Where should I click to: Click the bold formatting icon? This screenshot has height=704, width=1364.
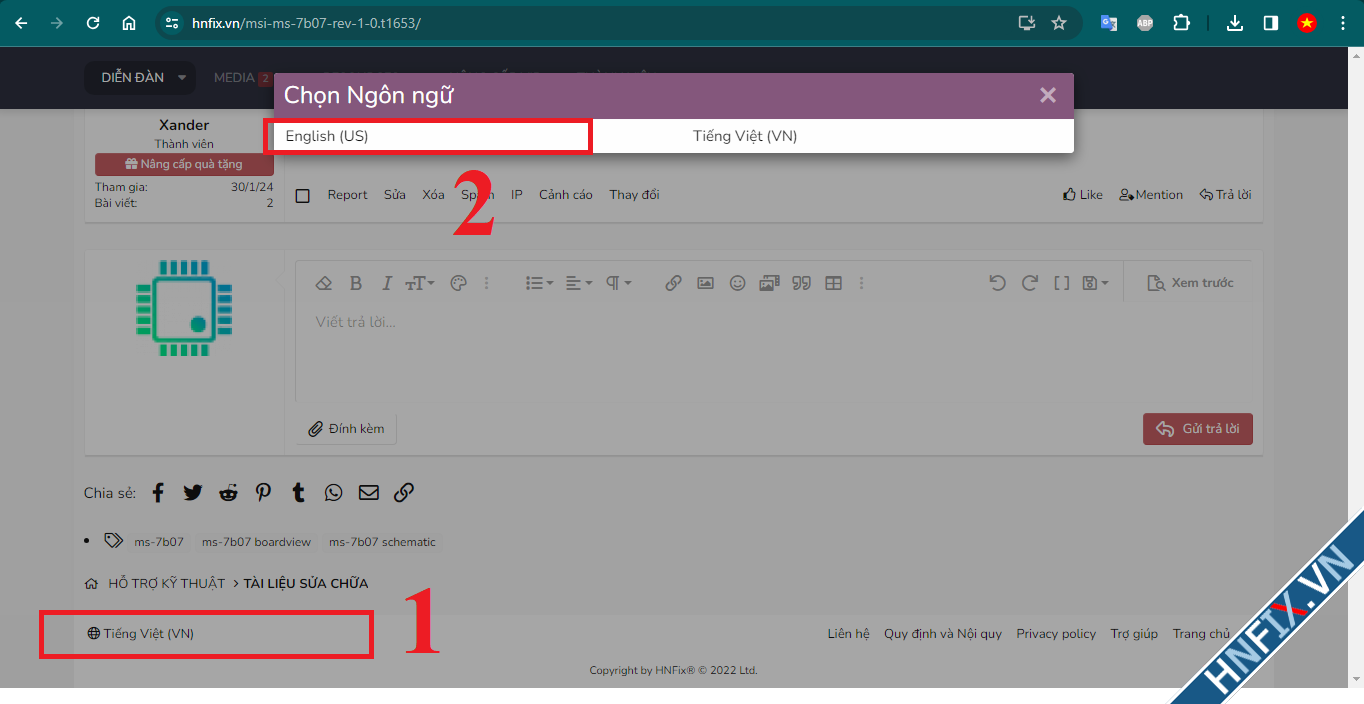356,283
